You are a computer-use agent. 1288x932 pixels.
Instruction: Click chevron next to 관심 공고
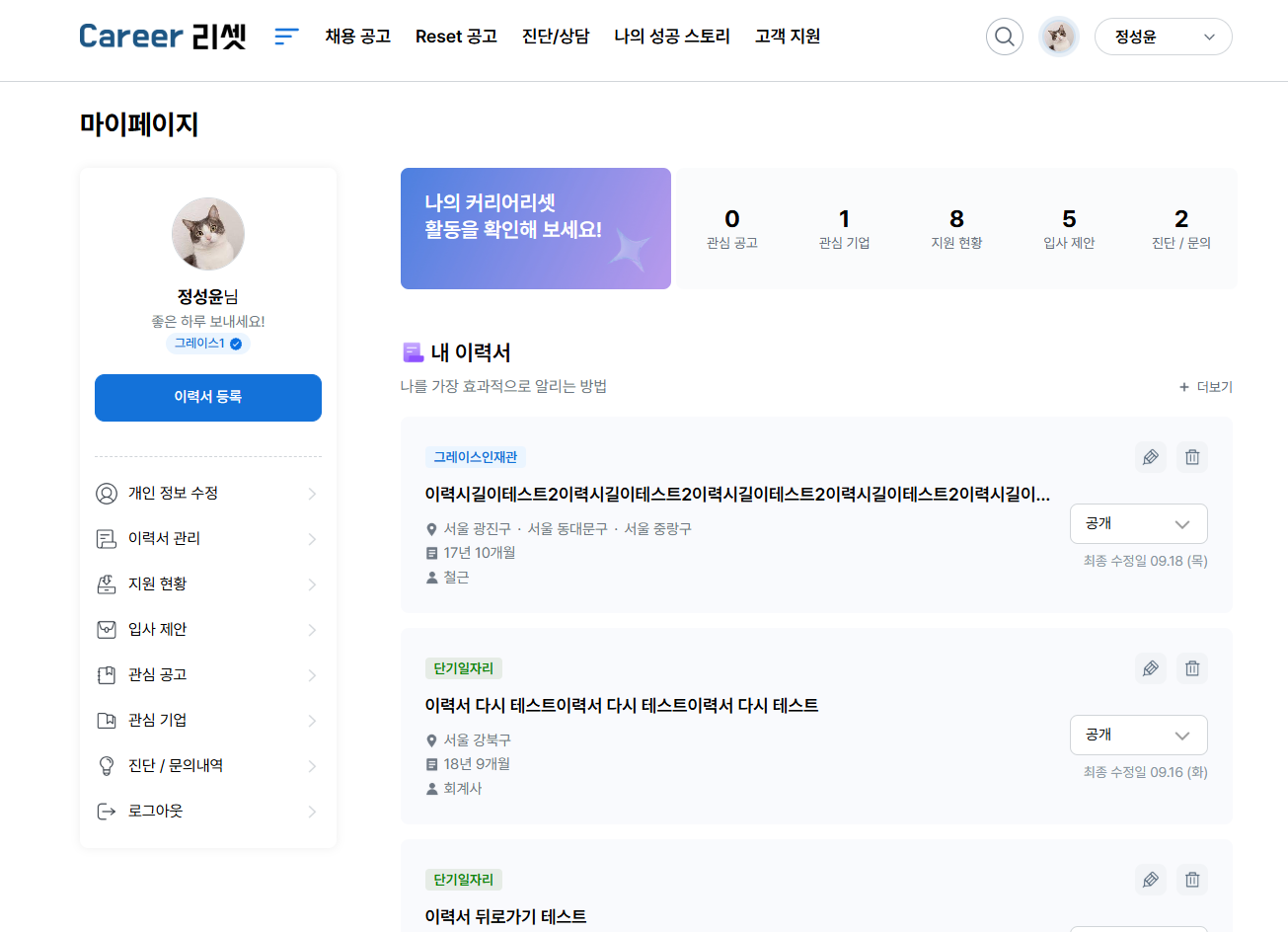click(x=312, y=675)
